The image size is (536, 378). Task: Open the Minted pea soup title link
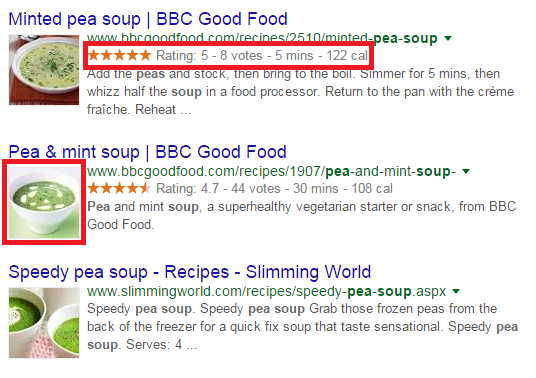coord(148,19)
